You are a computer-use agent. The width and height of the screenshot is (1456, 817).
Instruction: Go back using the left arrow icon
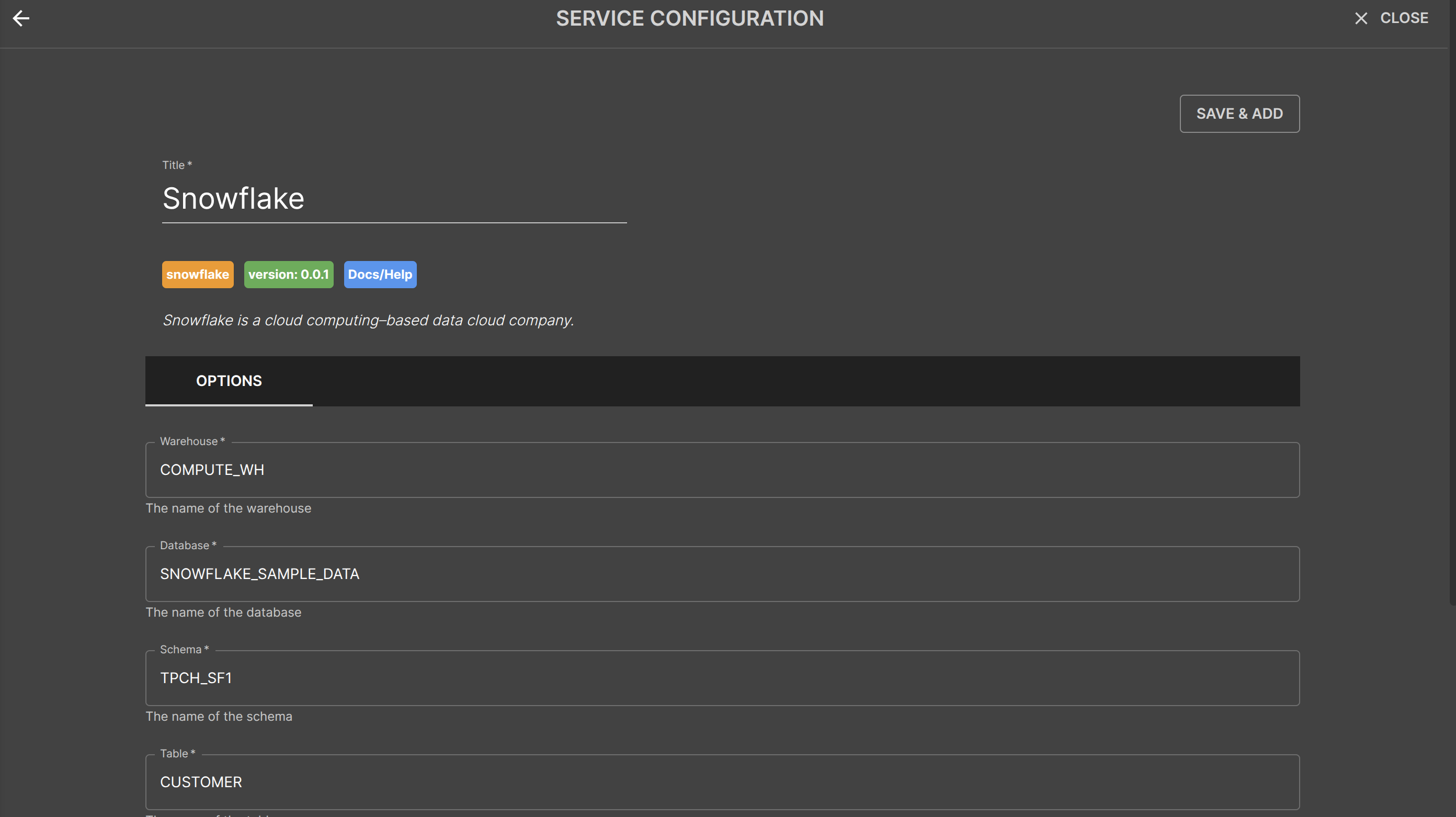click(21, 19)
